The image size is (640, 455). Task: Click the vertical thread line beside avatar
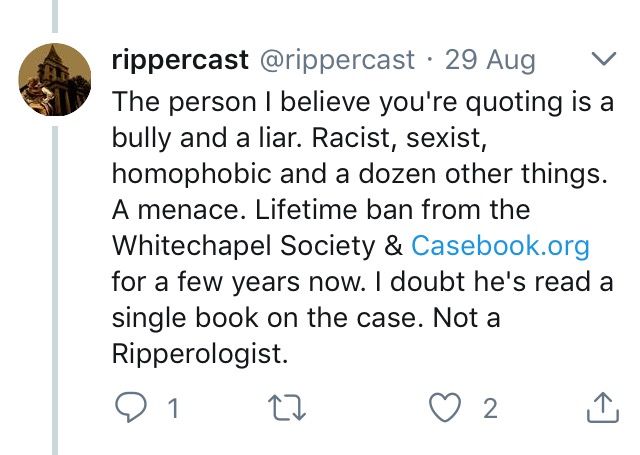coord(56,300)
